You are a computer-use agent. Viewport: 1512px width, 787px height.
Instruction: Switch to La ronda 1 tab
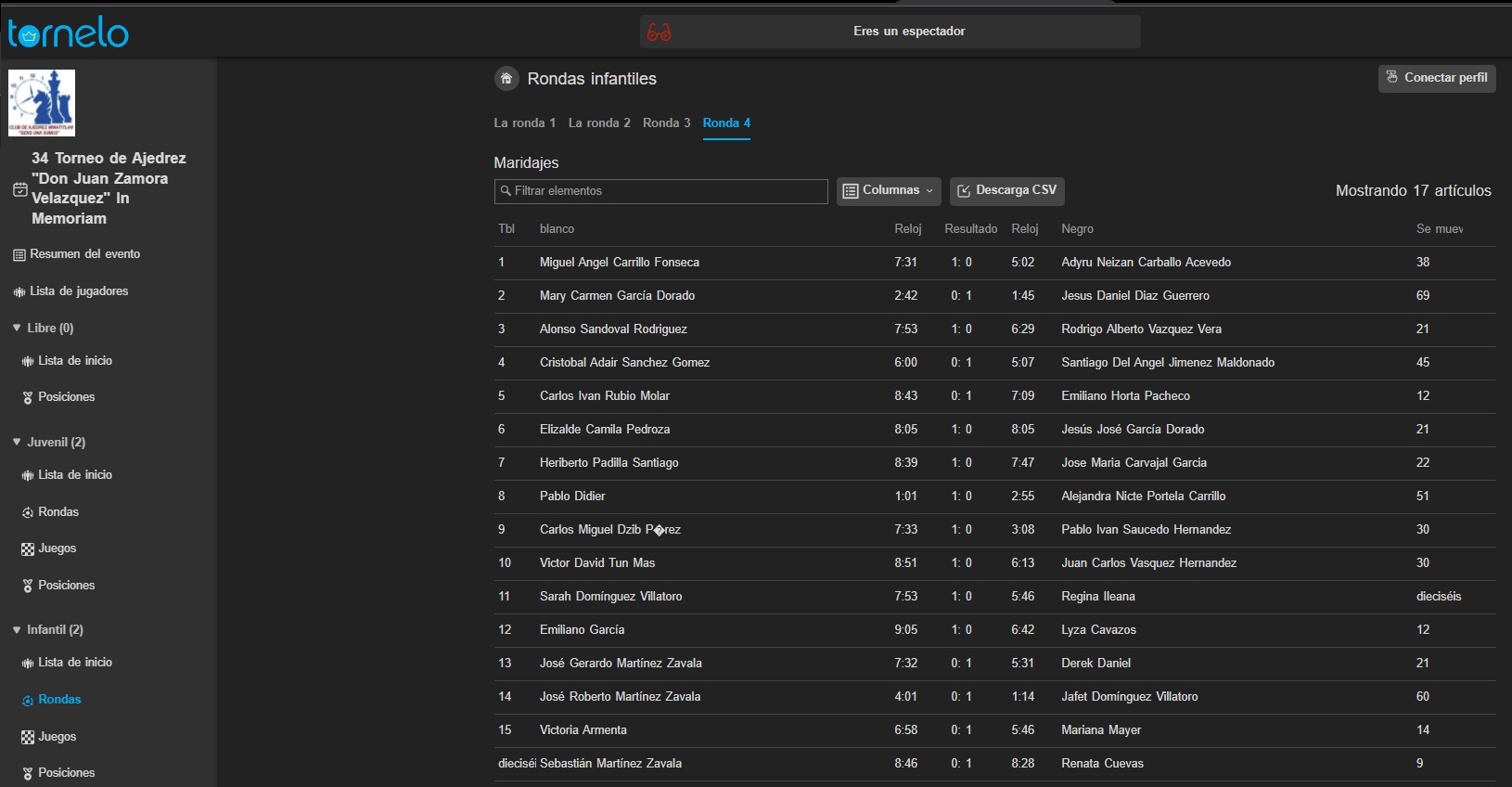point(524,123)
